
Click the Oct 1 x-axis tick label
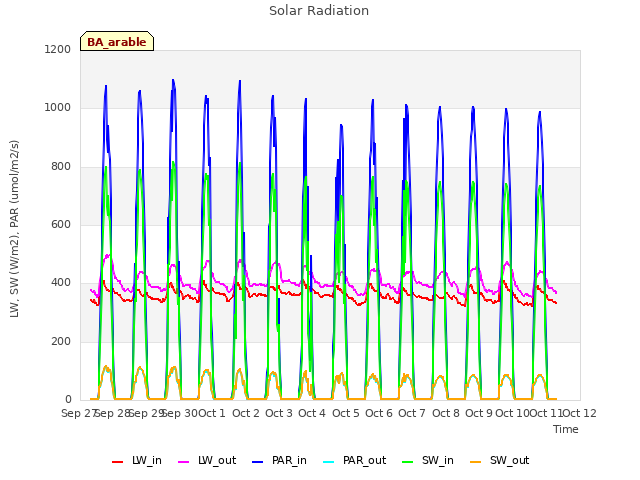(212, 413)
